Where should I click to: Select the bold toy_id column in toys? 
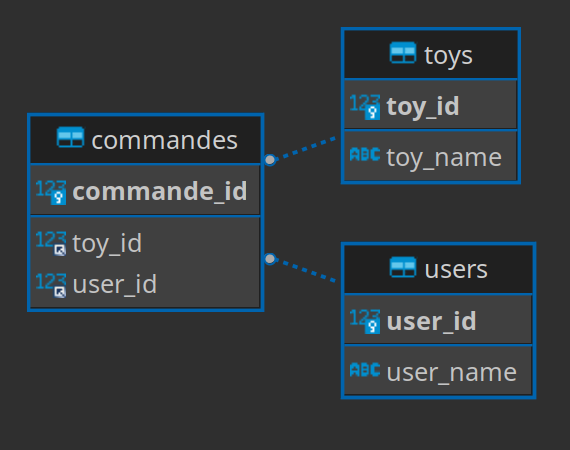tap(431, 105)
